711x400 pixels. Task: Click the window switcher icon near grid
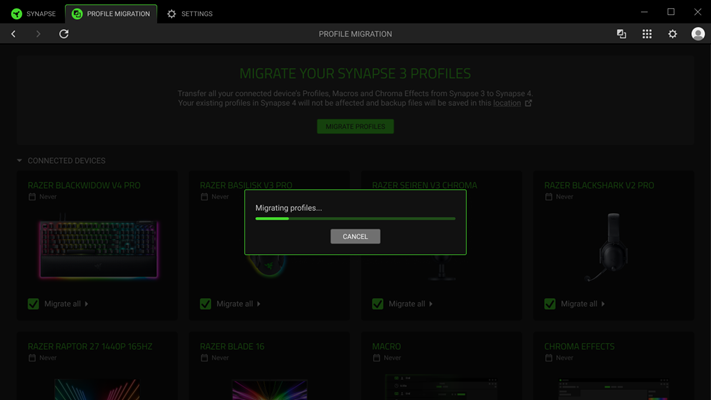[621, 34]
